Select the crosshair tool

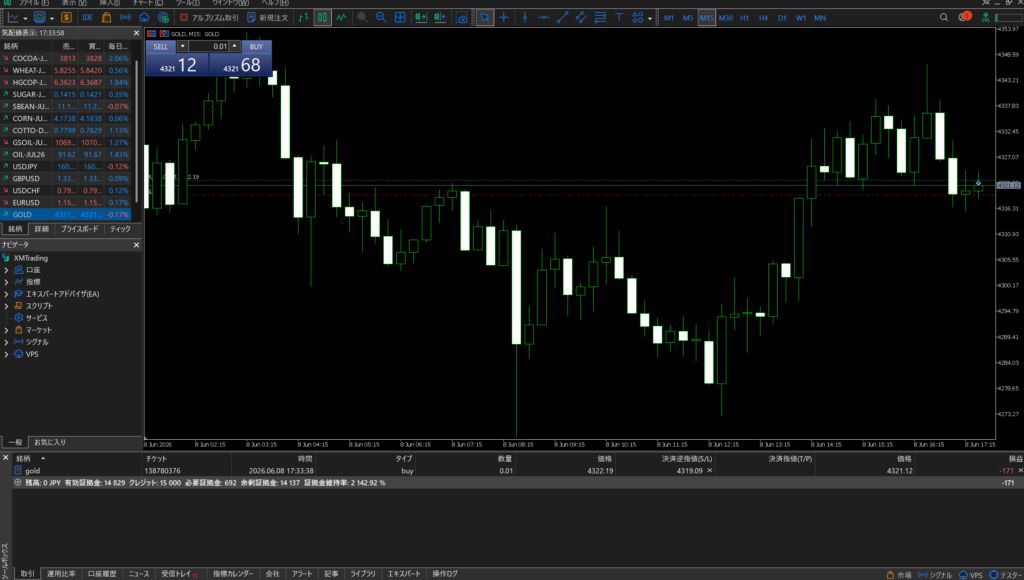(x=504, y=18)
